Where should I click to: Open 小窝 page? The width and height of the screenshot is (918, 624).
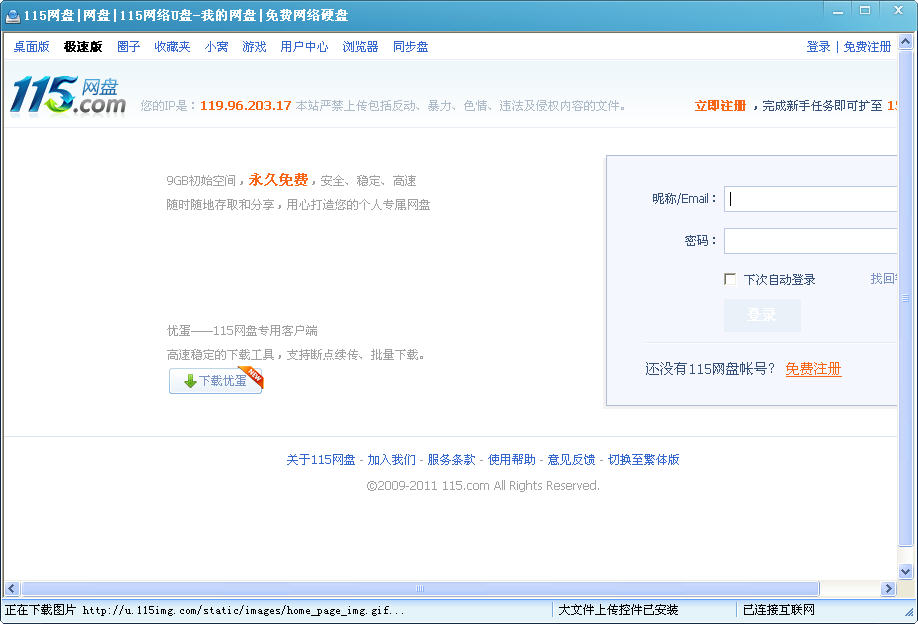coord(217,47)
